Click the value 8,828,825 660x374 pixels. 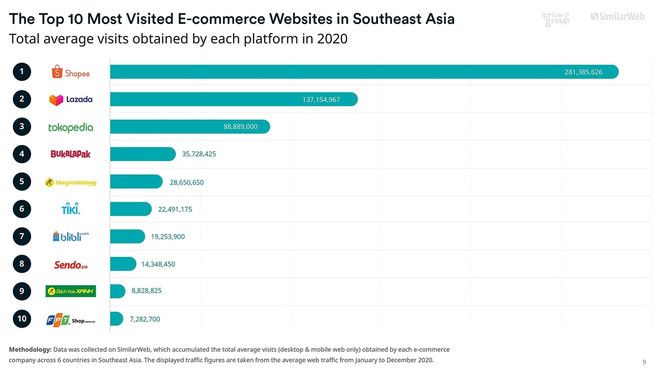146,291
